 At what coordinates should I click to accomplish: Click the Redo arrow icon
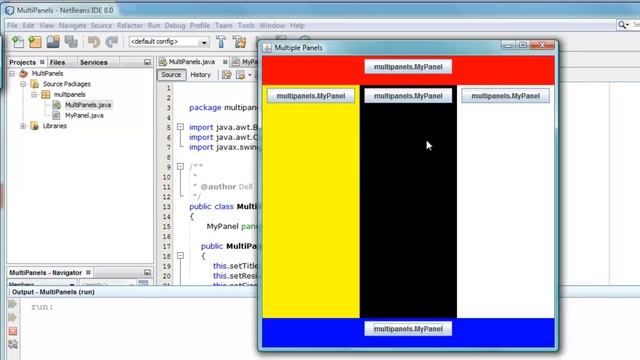[111, 42]
